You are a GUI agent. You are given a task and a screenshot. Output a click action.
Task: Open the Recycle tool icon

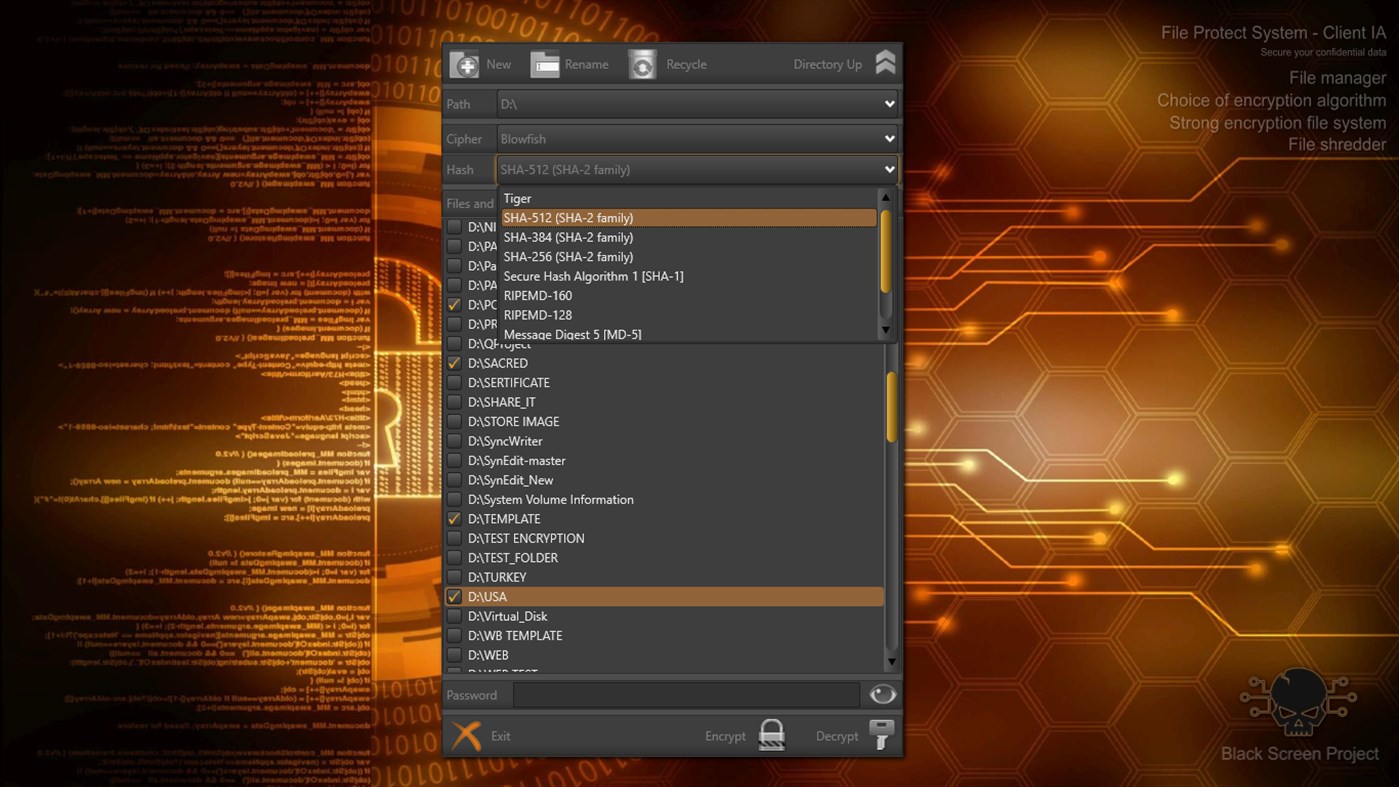641,63
